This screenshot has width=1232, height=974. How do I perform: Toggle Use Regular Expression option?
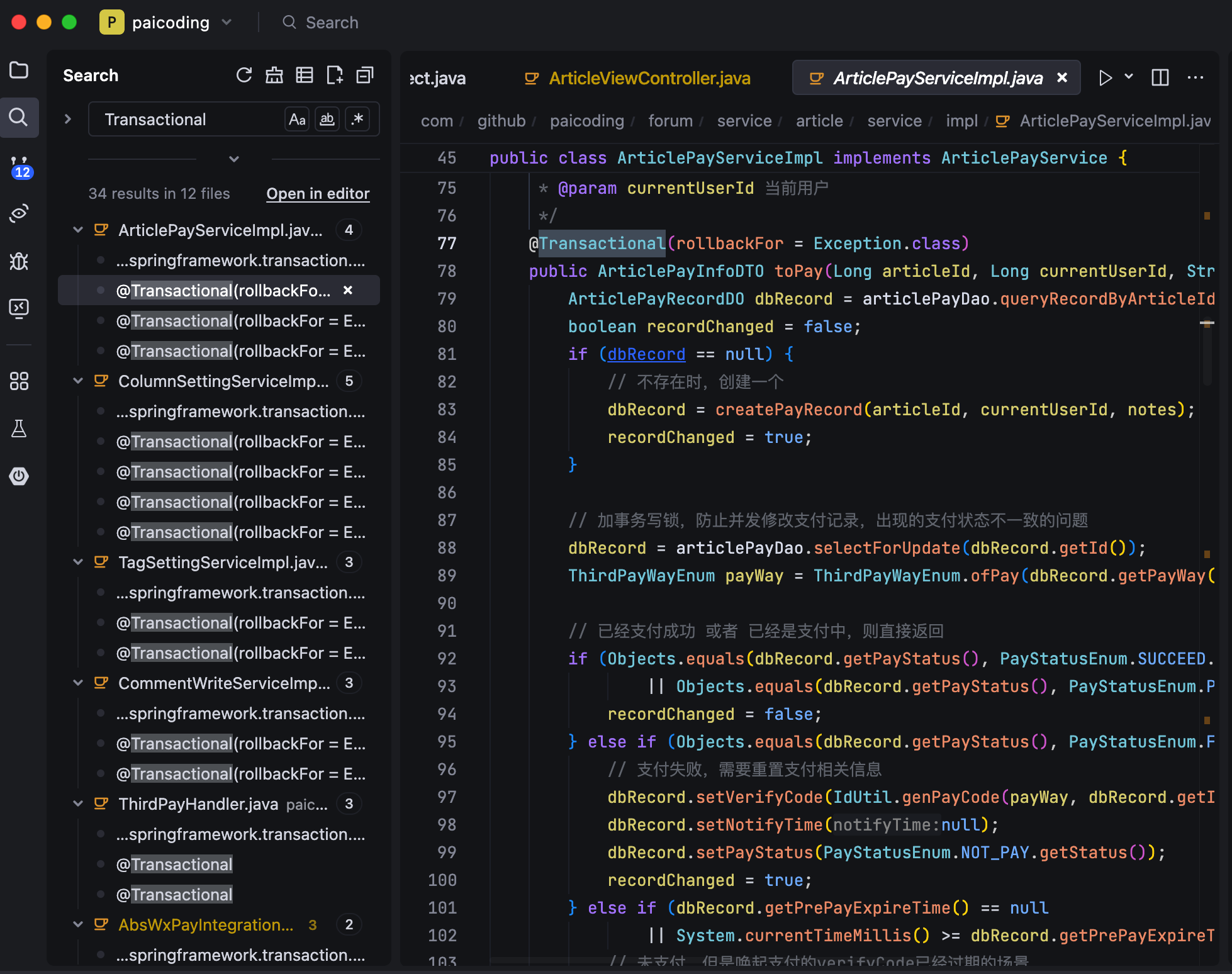click(357, 120)
